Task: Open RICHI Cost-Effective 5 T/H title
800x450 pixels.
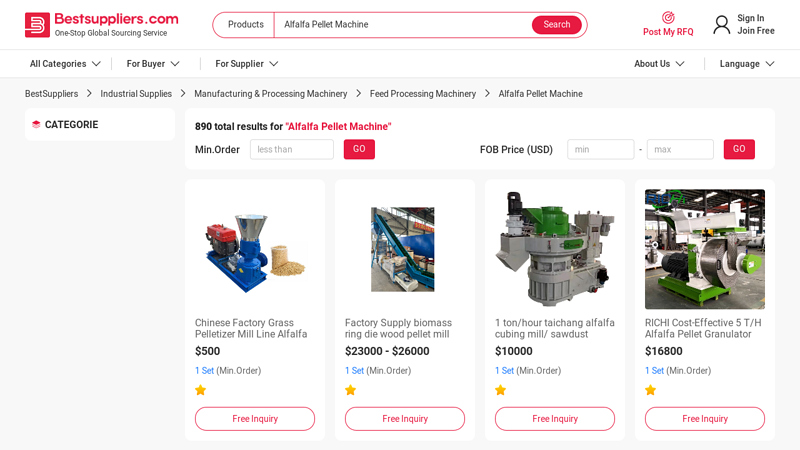Action: pyautogui.click(x=703, y=329)
